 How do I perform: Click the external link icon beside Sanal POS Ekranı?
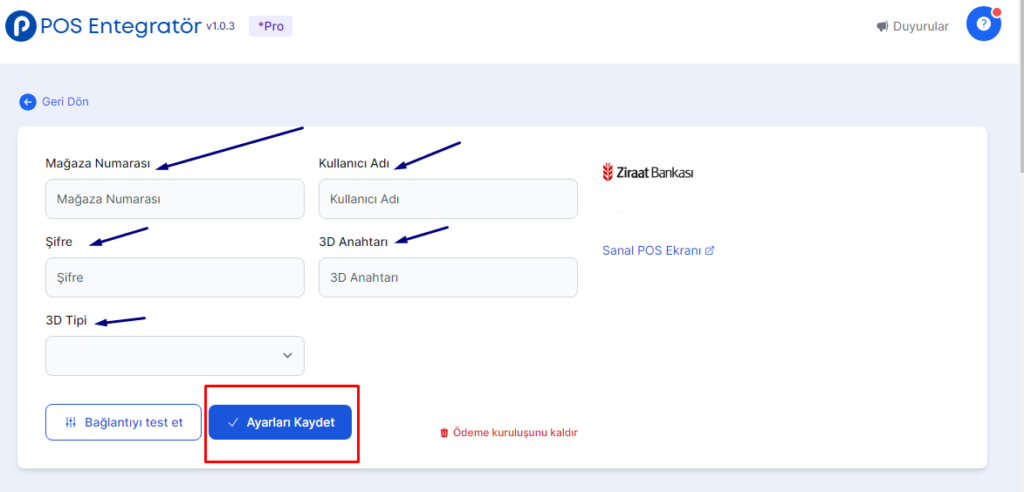point(710,250)
